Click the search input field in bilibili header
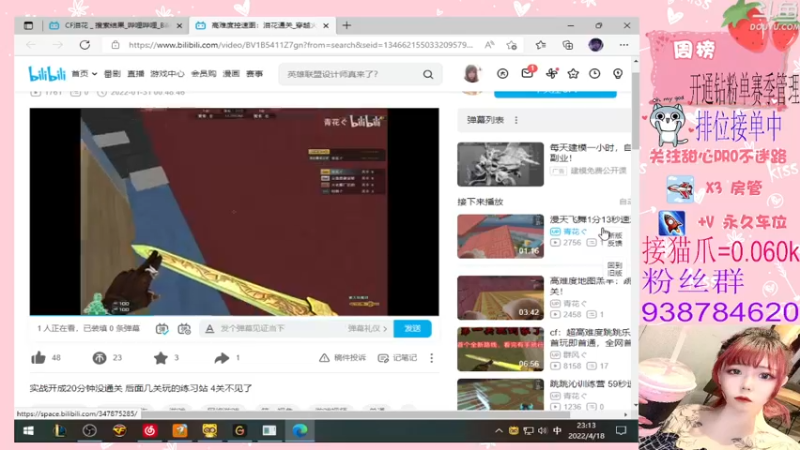 coord(352,74)
